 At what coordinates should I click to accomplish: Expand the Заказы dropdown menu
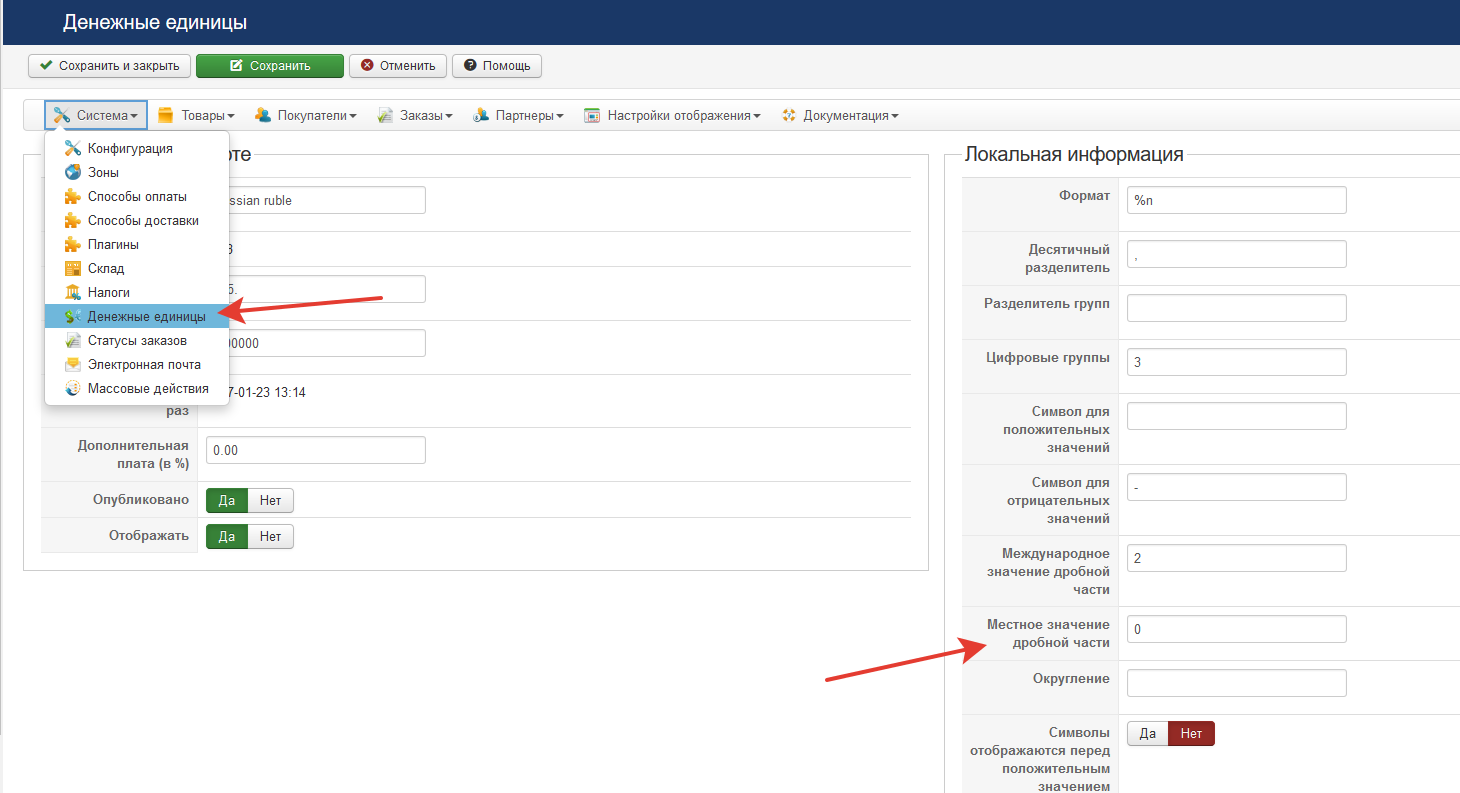(415, 115)
